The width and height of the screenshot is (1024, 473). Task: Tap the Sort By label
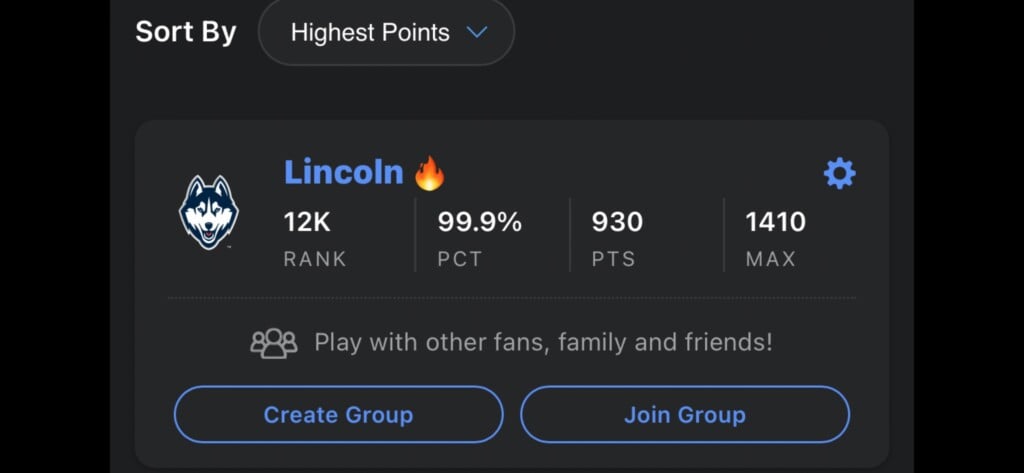click(x=185, y=33)
